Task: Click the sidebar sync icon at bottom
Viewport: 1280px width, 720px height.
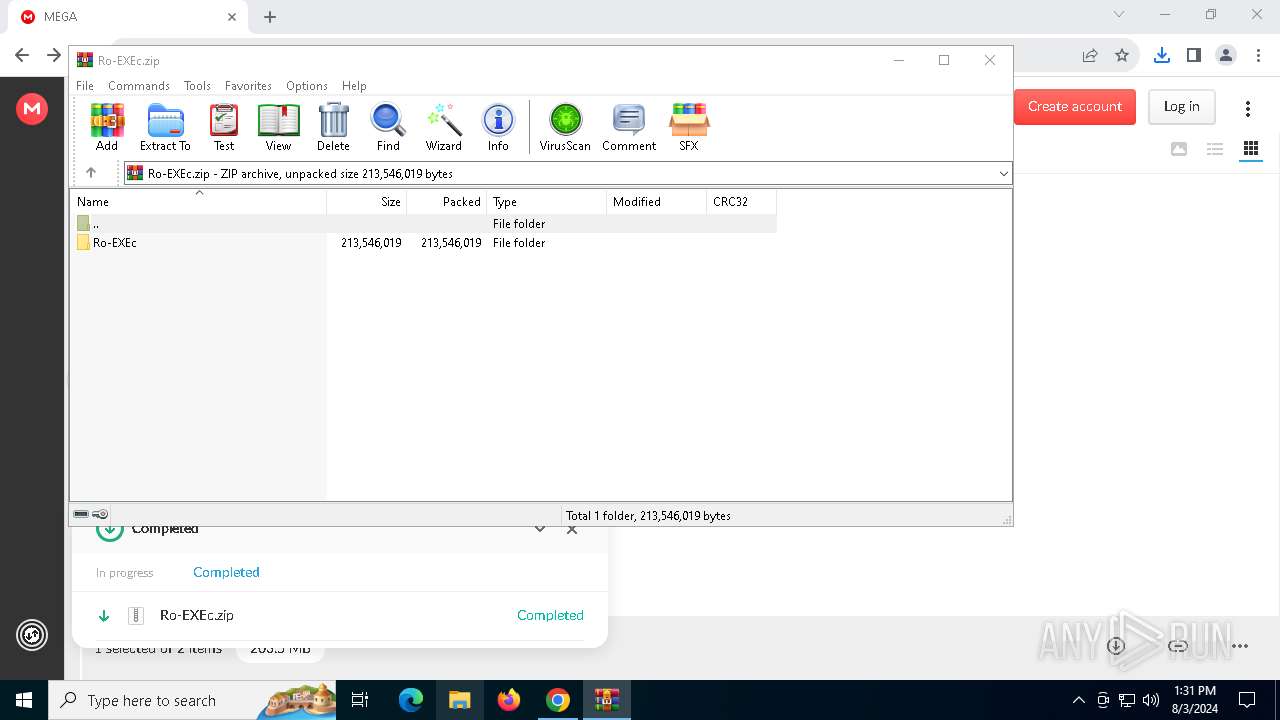Action: click(x=32, y=635)
